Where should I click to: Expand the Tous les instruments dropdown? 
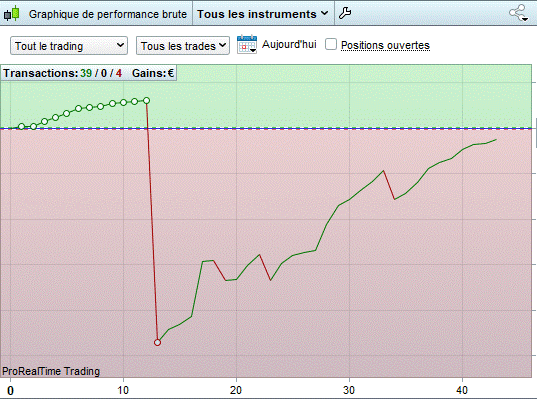coord(263,14)
